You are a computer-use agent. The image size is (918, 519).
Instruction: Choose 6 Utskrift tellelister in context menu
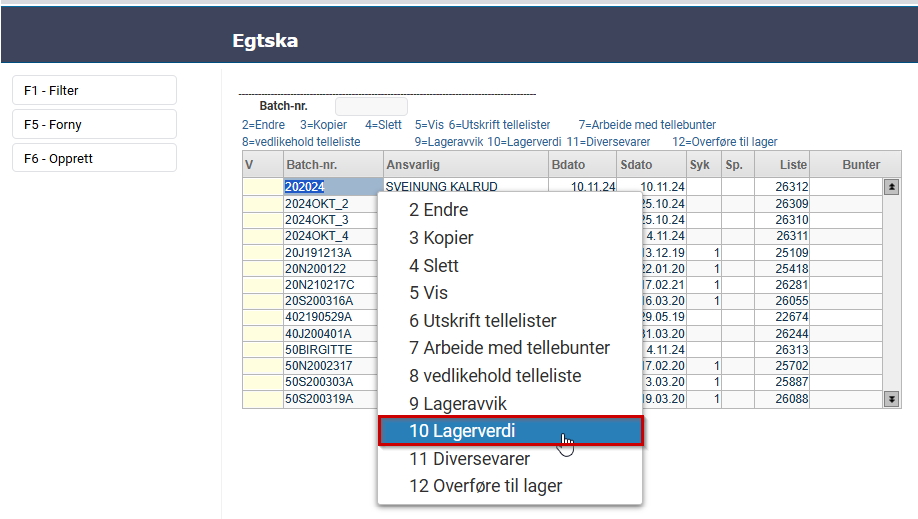(x=510, y=320)
